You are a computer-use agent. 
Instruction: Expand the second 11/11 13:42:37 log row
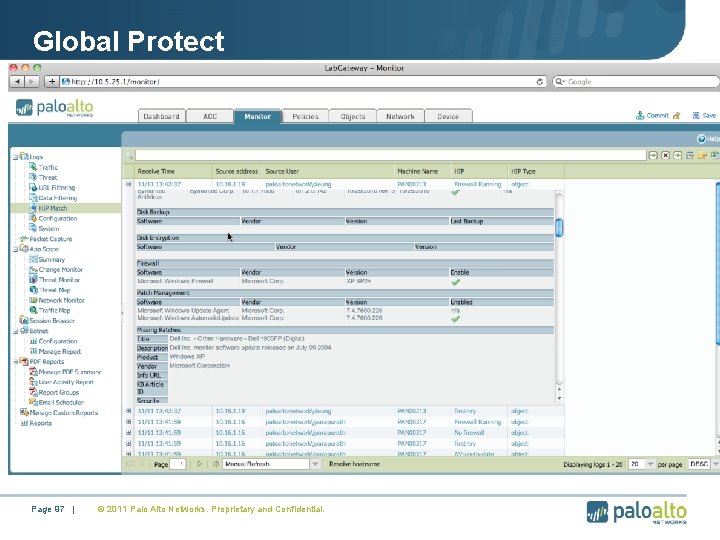click(x=129, y=411)
